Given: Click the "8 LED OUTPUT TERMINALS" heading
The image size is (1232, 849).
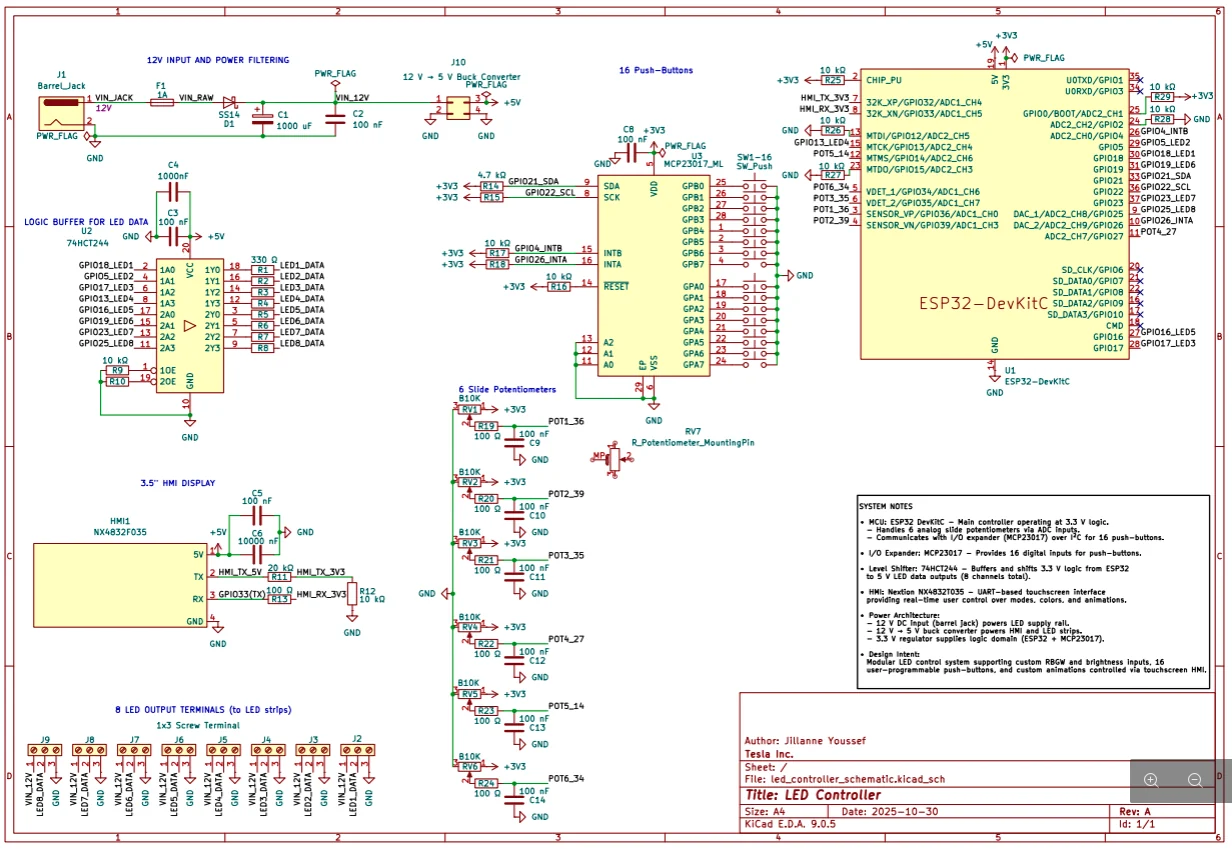Looking at the screenshot, I should pos(202,709).
